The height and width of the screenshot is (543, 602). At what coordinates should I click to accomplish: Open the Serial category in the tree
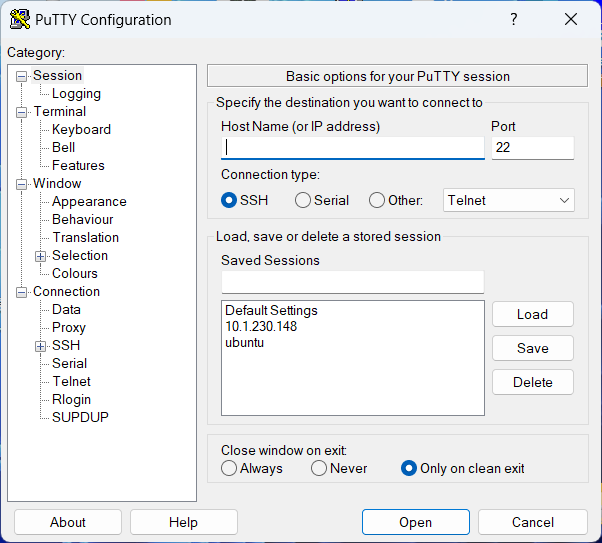69,364
